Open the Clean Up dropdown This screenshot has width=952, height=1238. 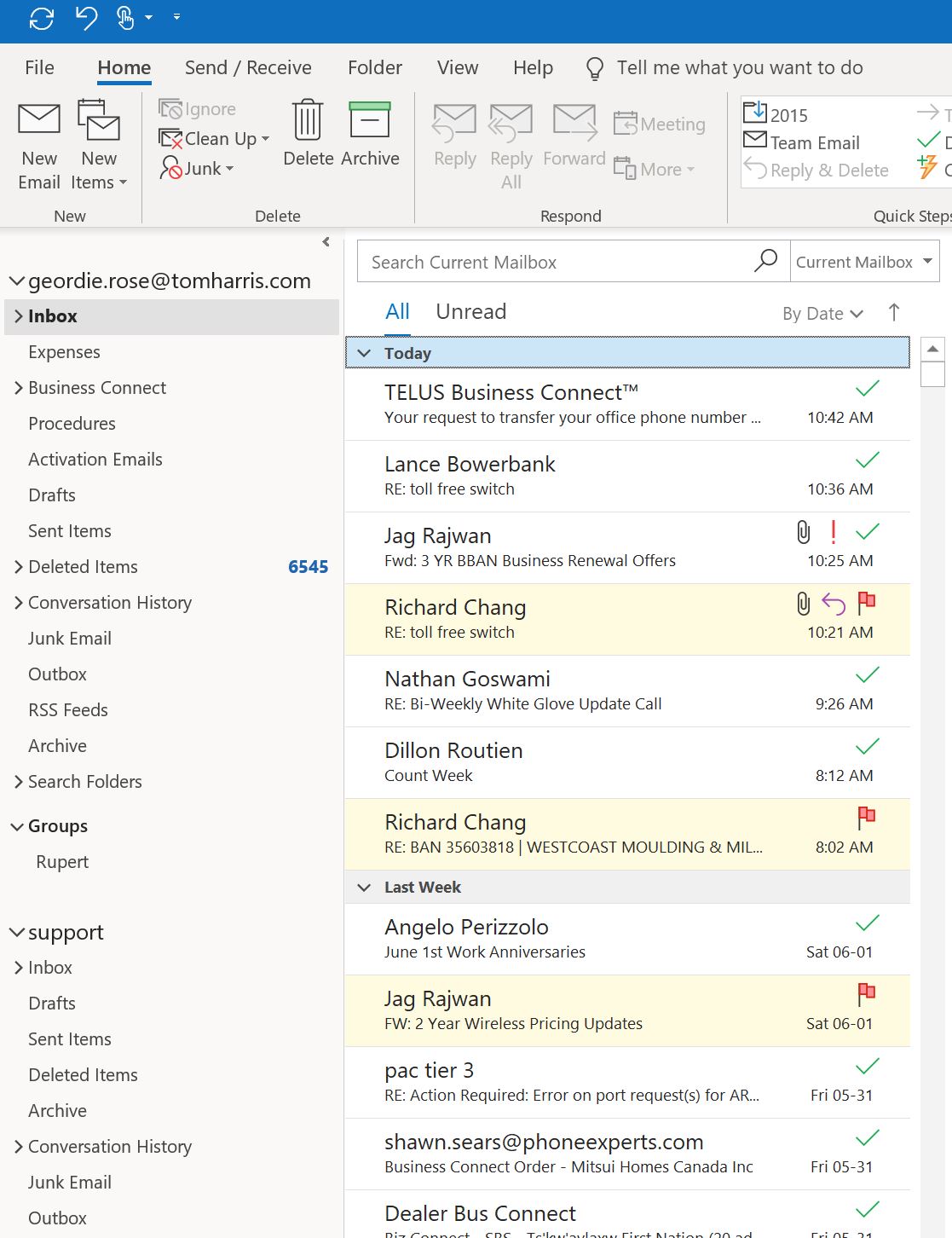215,139
